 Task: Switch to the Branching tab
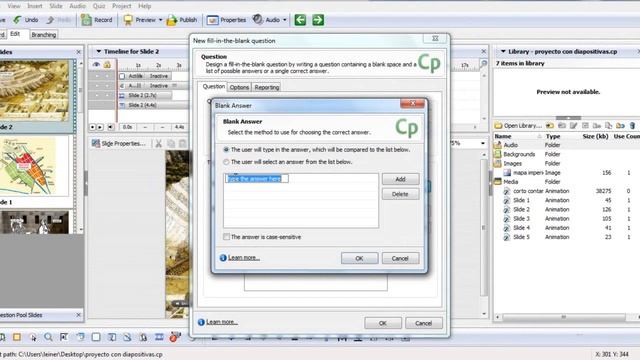point(44,35)
